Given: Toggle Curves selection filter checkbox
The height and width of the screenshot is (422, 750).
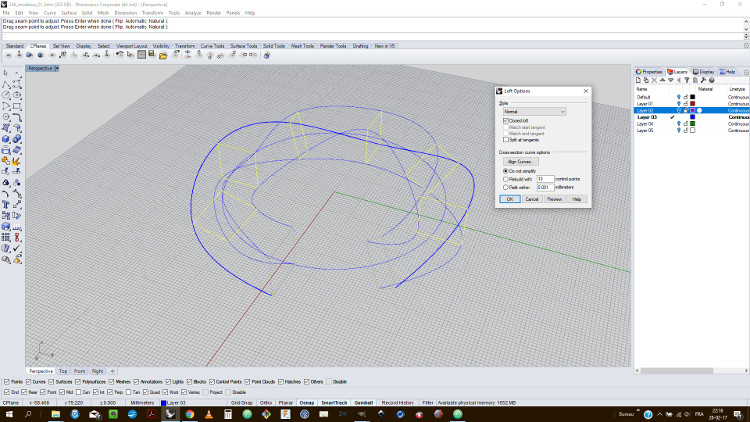Looking at the screenshot, I should (x=28, y=382).
